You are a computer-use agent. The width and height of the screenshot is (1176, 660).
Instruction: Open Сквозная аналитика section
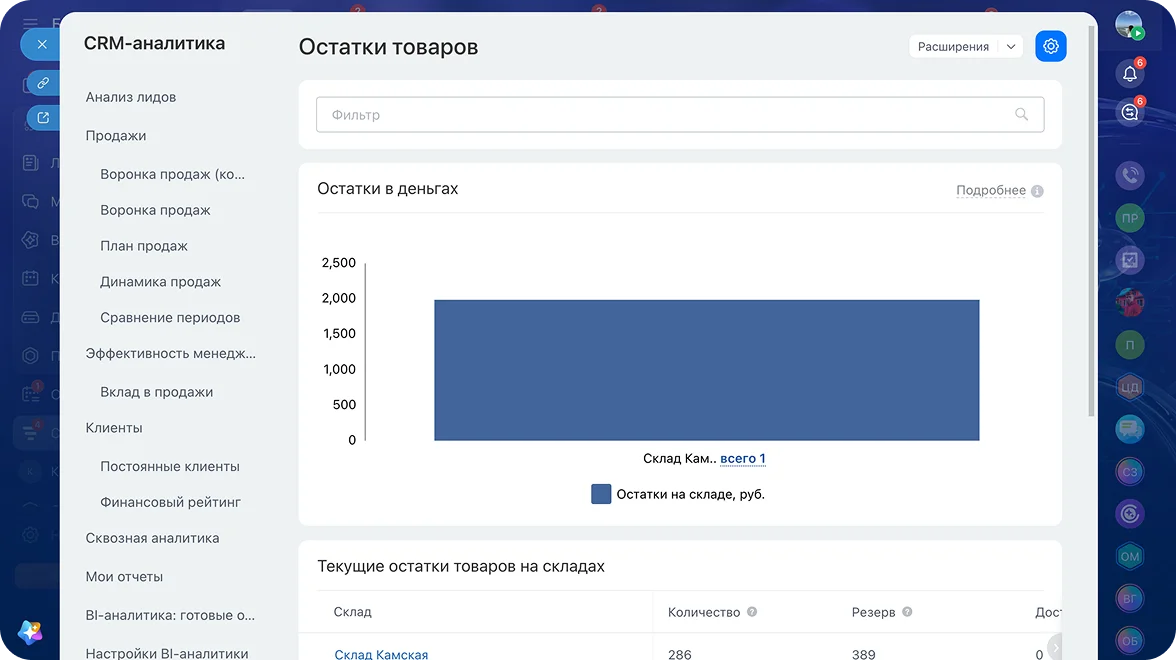tap(152, 538)
